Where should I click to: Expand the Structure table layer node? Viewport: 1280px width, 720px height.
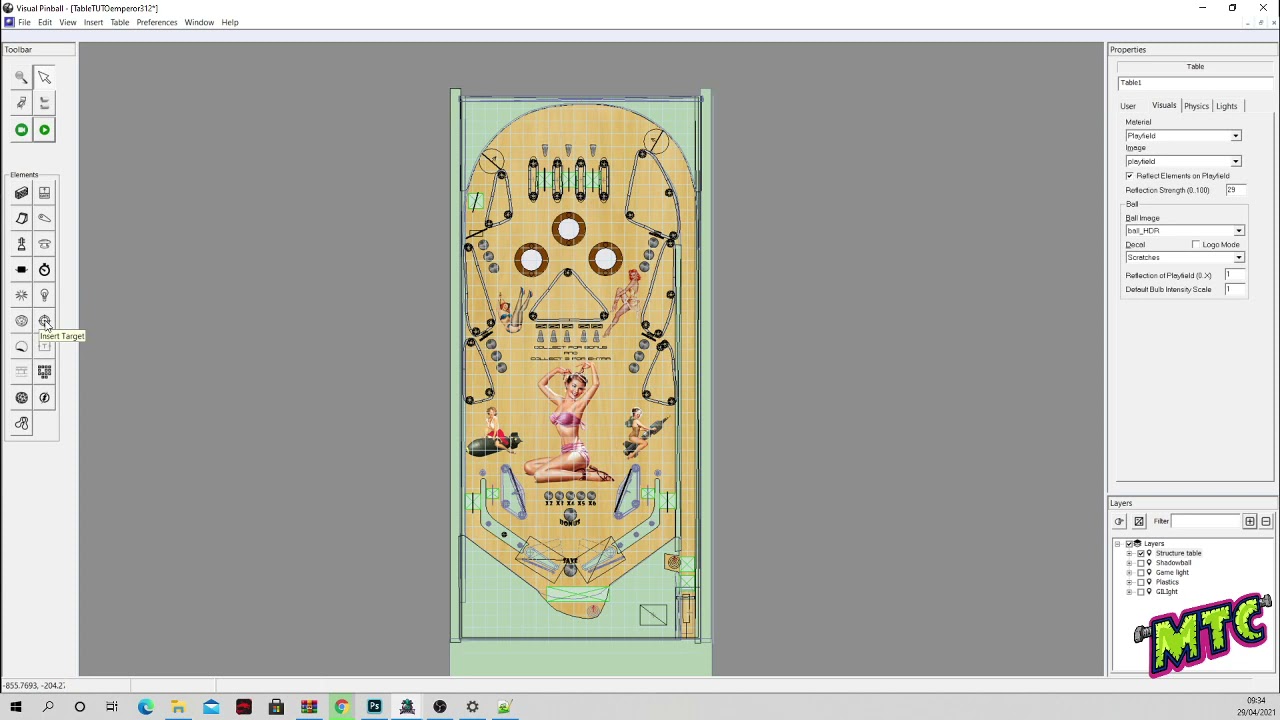1129,553
